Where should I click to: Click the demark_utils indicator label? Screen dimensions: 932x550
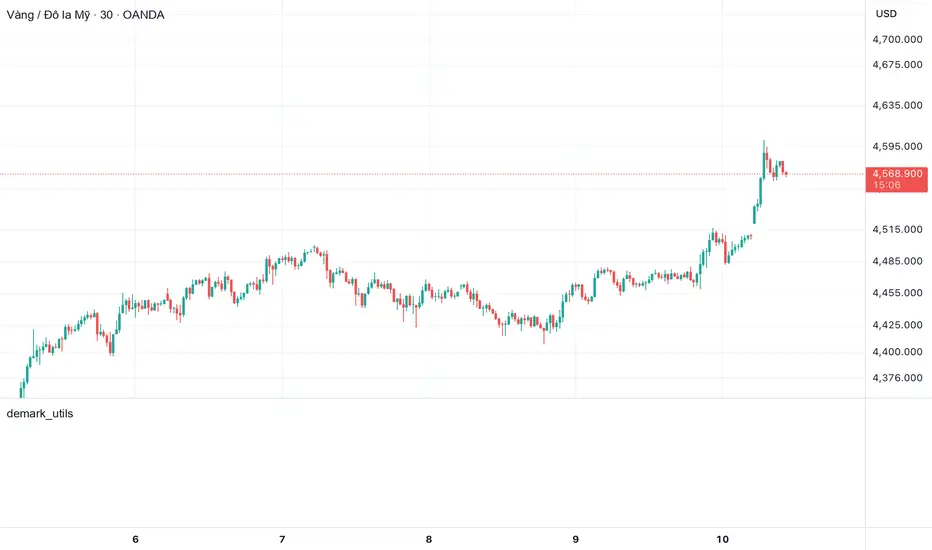(x=40, y=413)
